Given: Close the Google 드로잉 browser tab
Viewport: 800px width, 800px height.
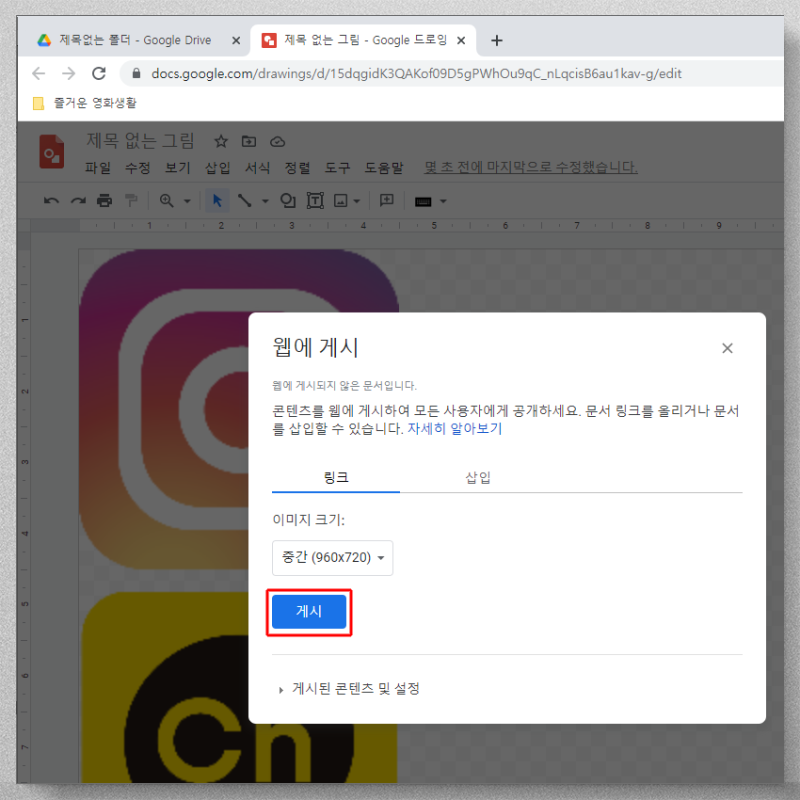Looking at the screenshot, I should pos(461,41).
